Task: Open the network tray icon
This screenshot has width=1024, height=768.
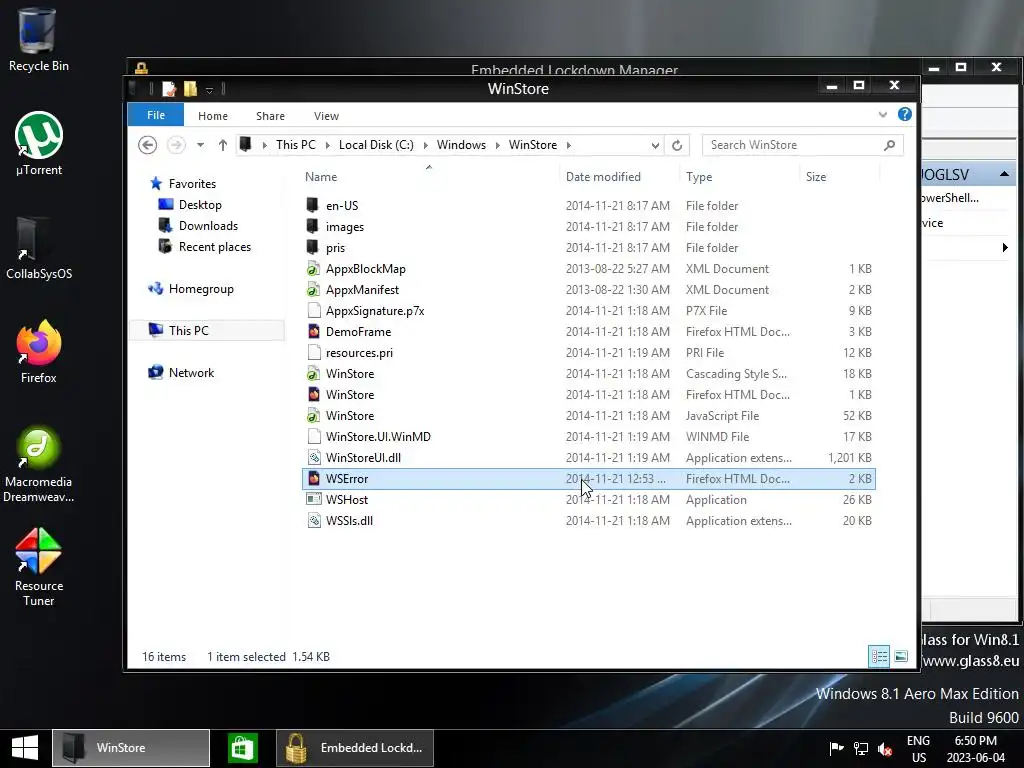Action: click(x=861, y=748)
